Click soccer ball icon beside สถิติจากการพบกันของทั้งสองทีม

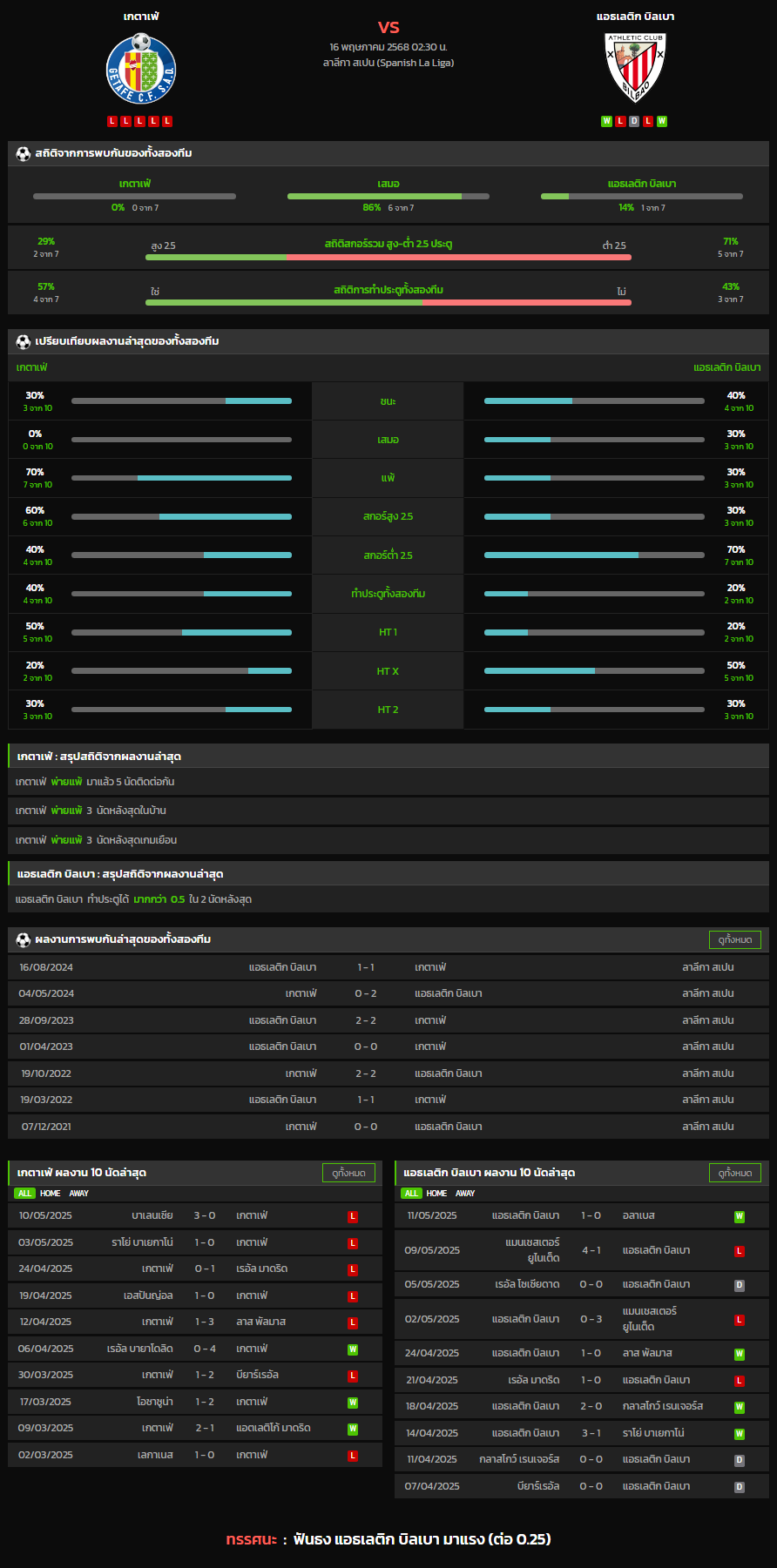pos(24,153)
